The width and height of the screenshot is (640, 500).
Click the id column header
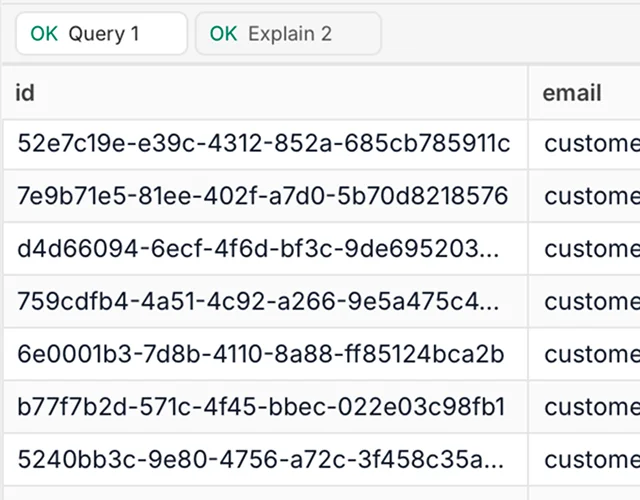coord(264,93)
